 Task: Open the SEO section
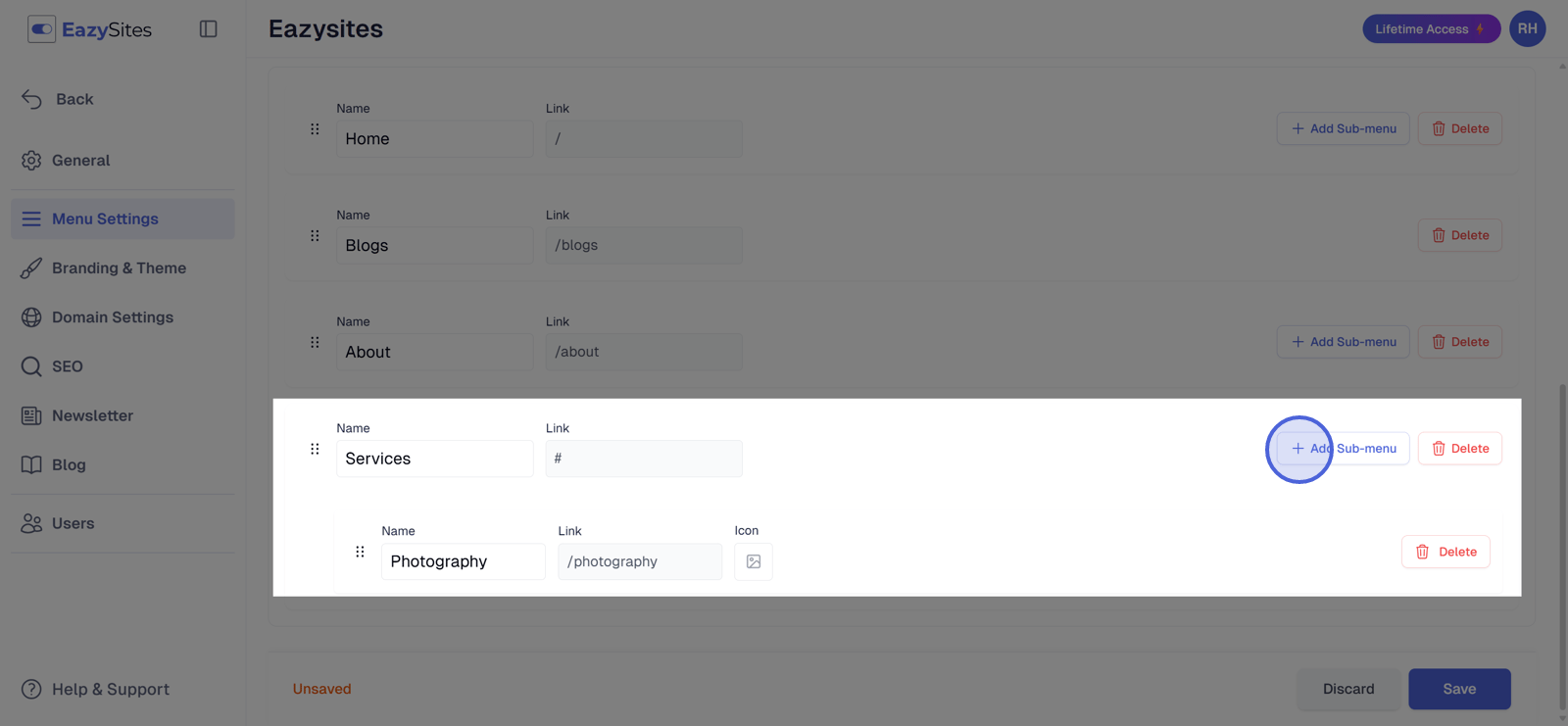click(52, 366)
